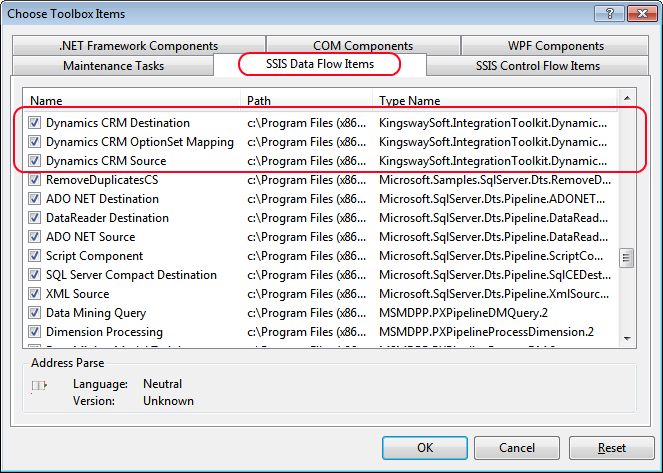This screenshot has width=663, height=473.
Task: Confirm with the OK button
Action: 425,448
